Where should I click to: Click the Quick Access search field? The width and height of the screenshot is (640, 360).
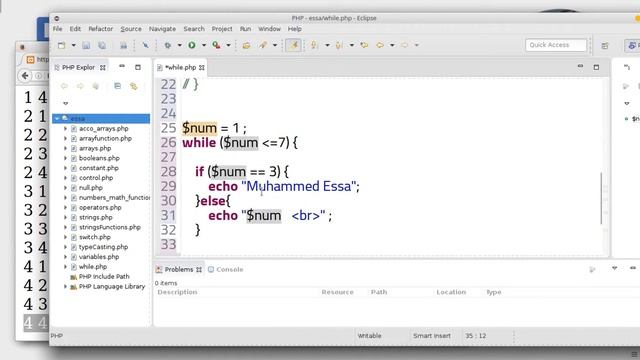[556, 45]
